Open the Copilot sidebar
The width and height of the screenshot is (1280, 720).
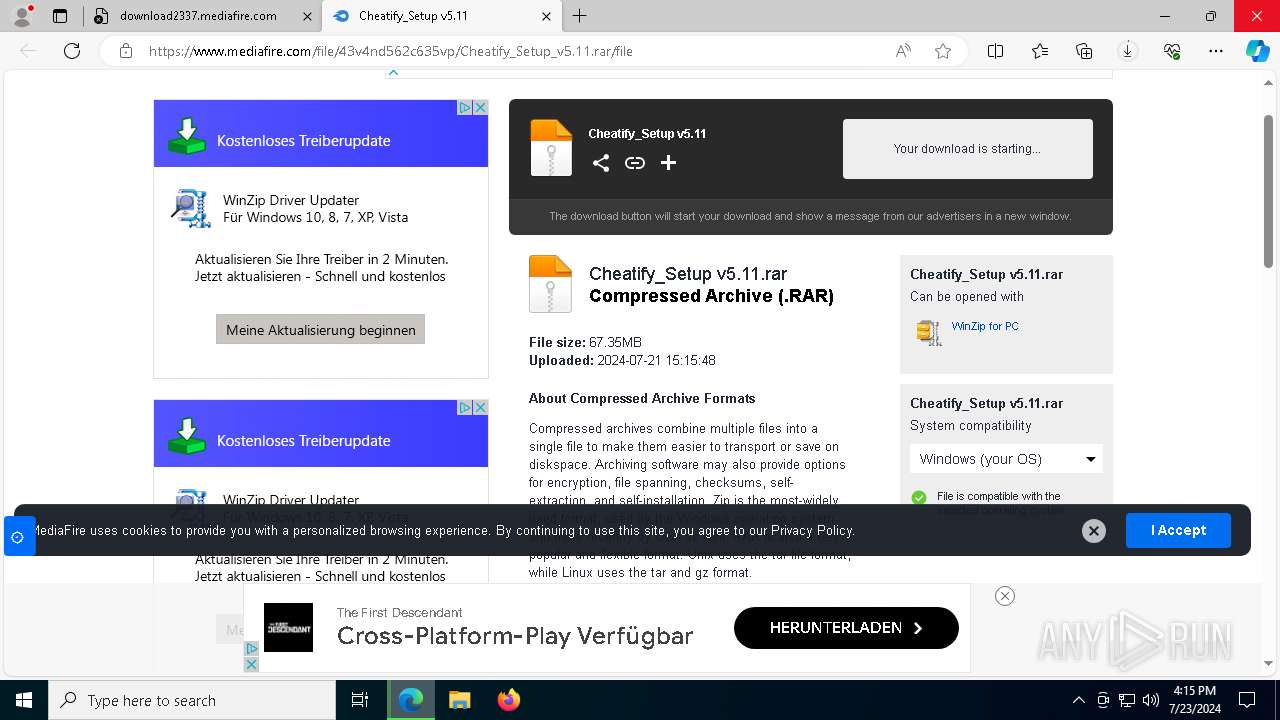click(x=1258, y=51)
